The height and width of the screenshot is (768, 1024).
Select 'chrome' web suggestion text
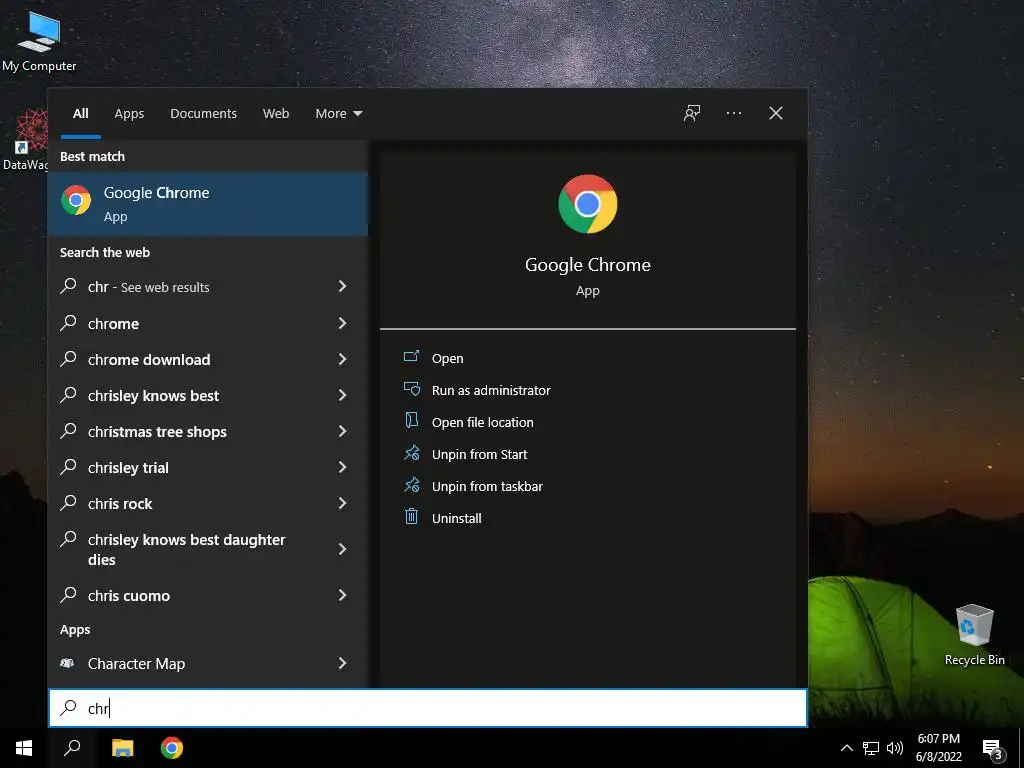113,323
